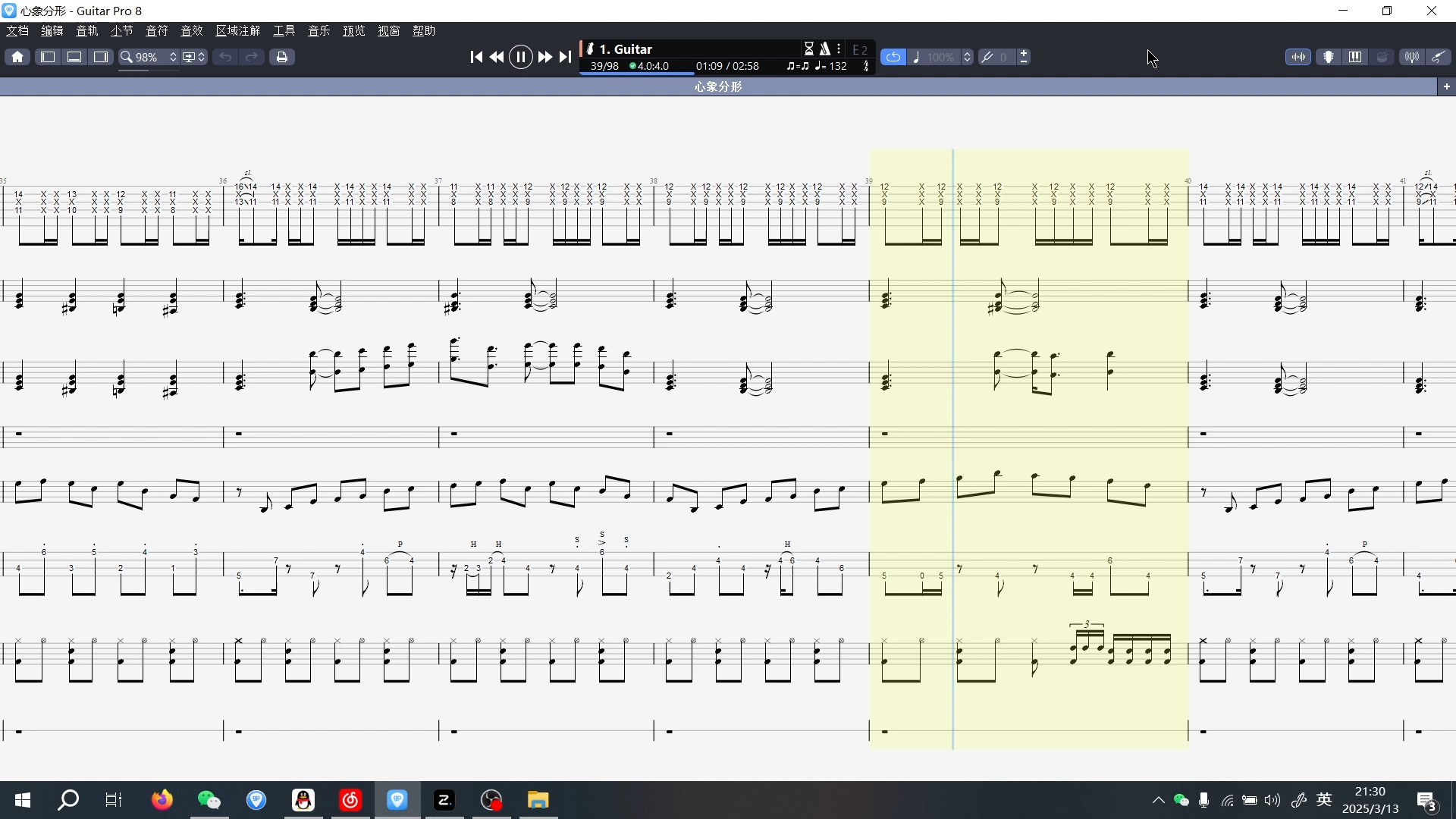Click the zoom magnifier icon
This screenshot has width=1456, height=819.
pyautogui.click(x=127, y=57)
